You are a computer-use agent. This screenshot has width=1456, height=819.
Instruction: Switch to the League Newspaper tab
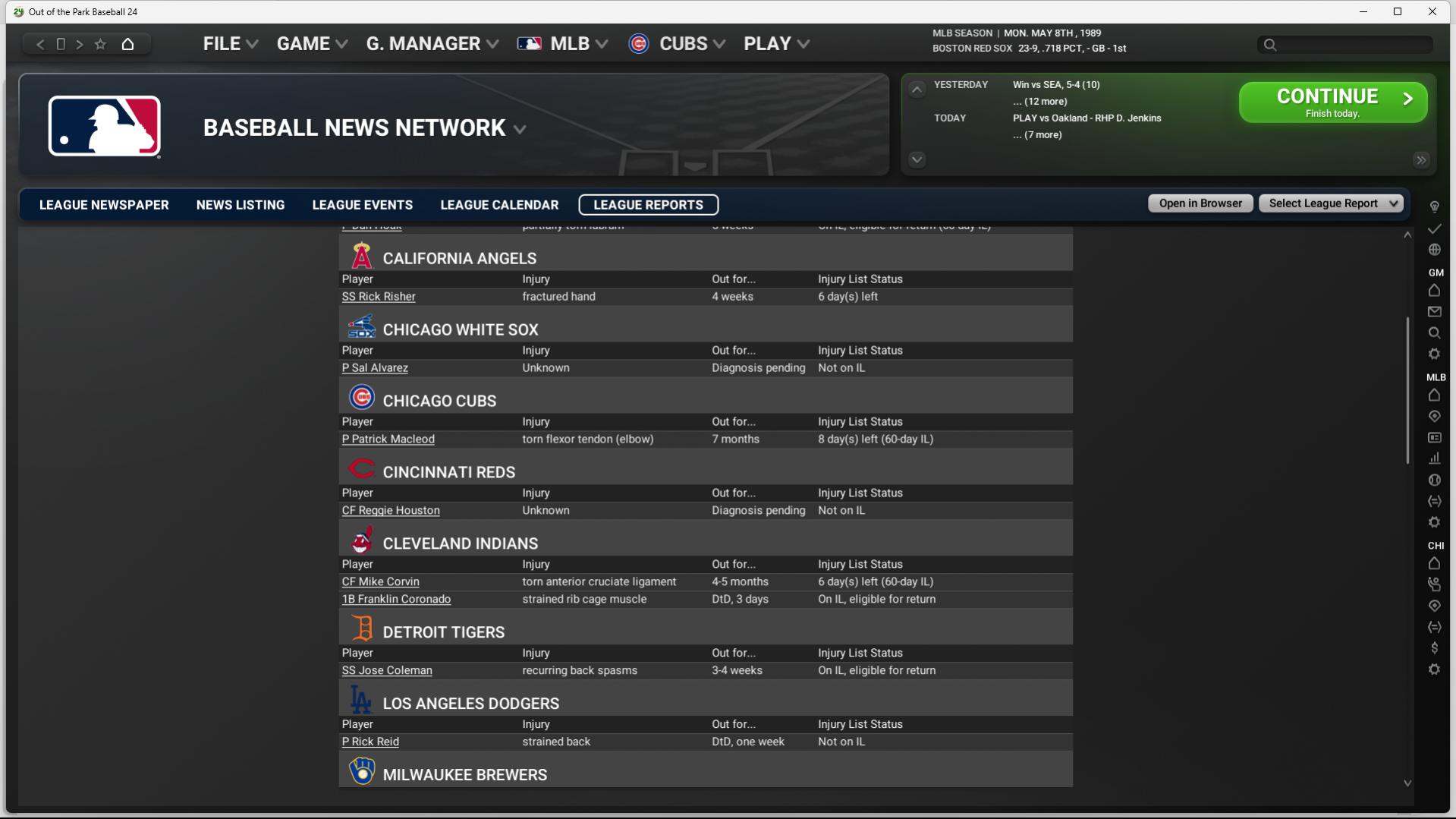click(104, 205)
